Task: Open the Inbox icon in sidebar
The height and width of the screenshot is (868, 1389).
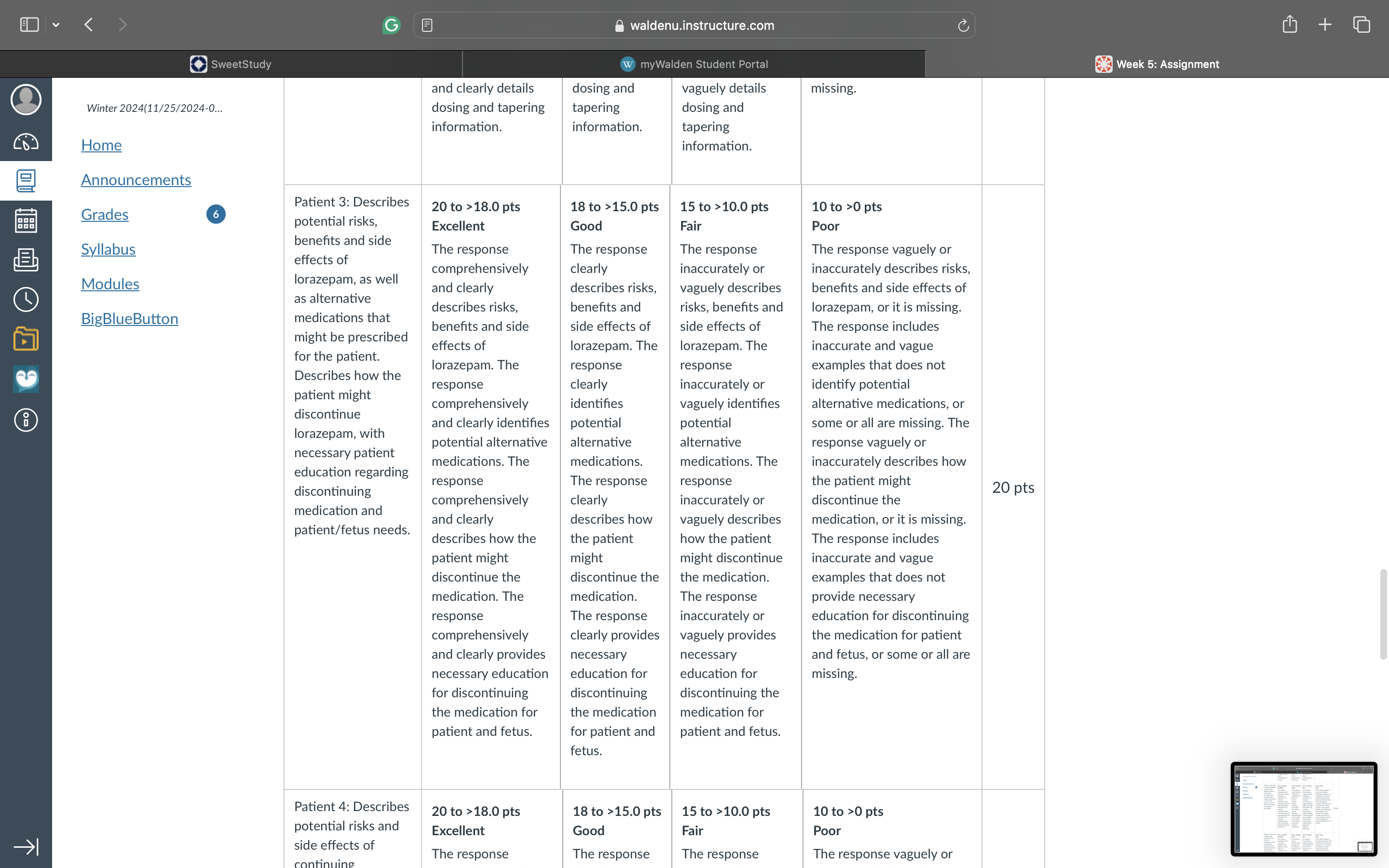Action: (26, 259)
